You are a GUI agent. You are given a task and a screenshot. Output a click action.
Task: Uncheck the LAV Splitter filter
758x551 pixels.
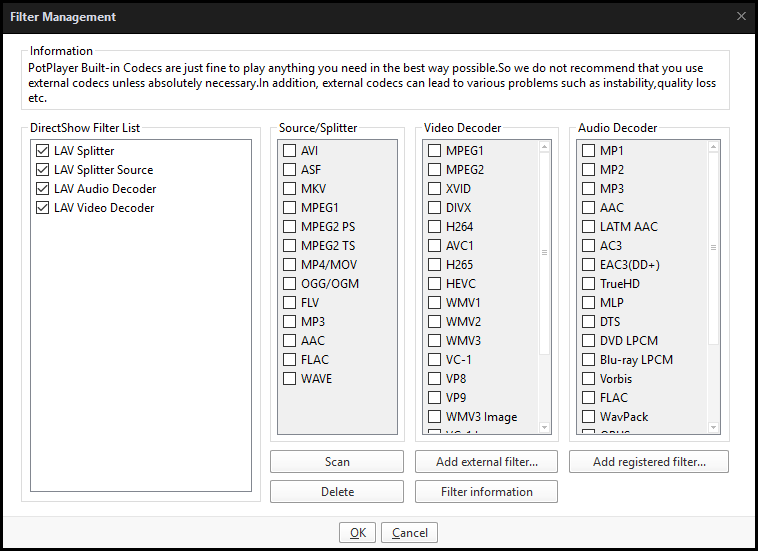click(42, 151)
